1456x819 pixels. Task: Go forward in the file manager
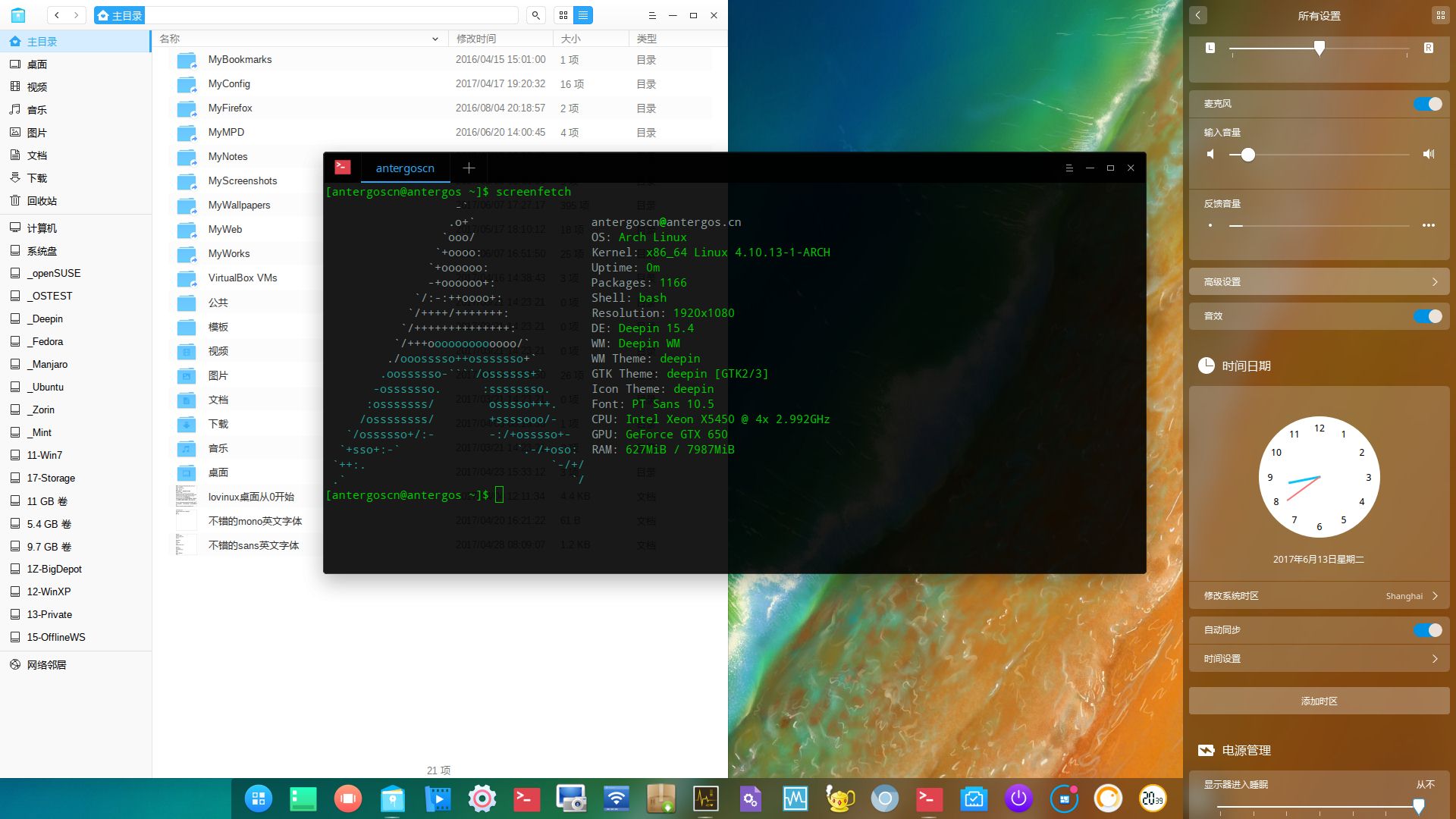(77, 15)
